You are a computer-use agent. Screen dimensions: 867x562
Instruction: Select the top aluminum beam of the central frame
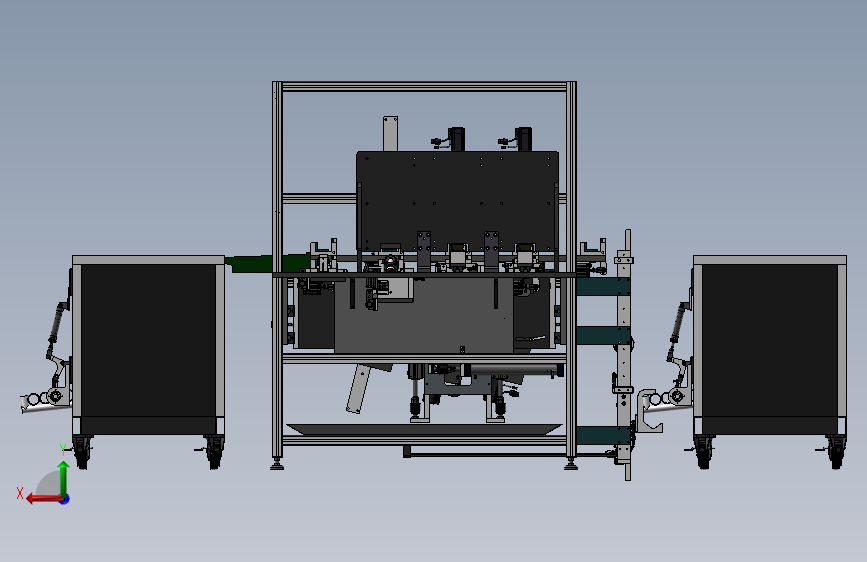tap(424, 86)
